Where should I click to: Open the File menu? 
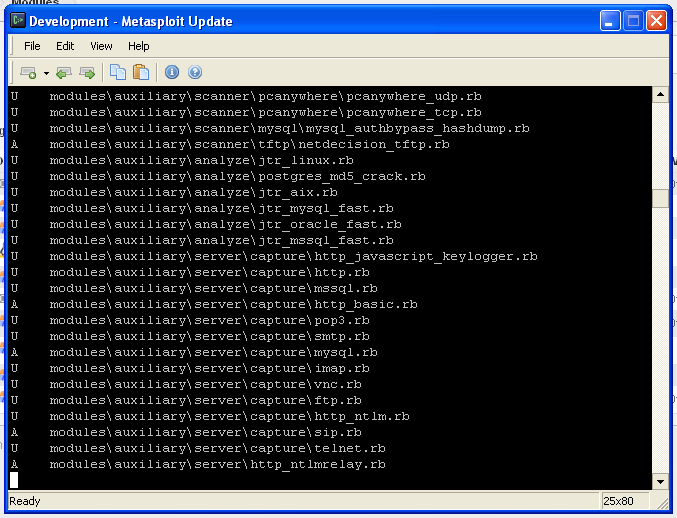pyautogui.click(x=32, y=46)
